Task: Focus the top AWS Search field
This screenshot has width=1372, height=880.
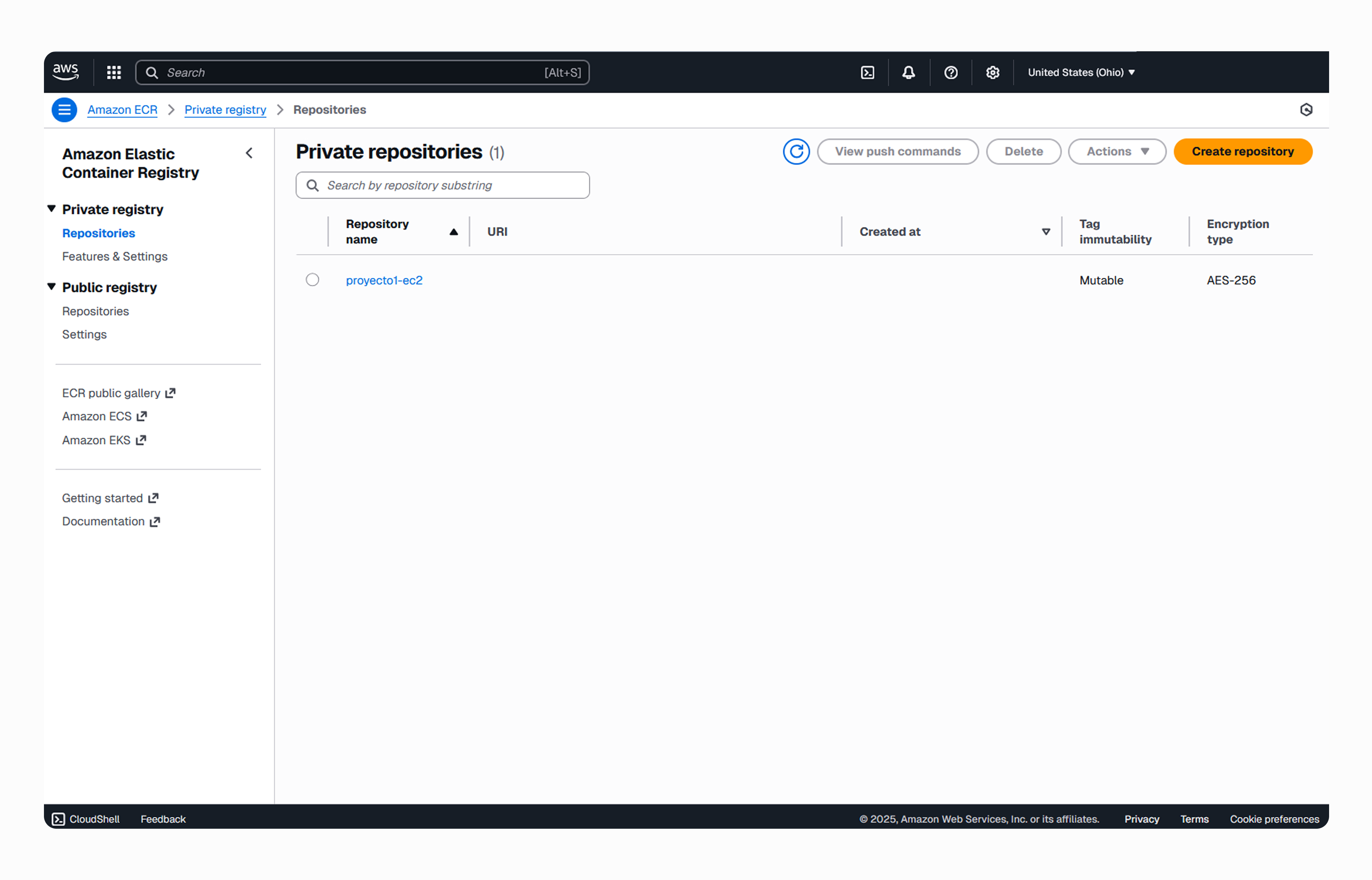Action: pyautogui.click(x=362, y=73)
